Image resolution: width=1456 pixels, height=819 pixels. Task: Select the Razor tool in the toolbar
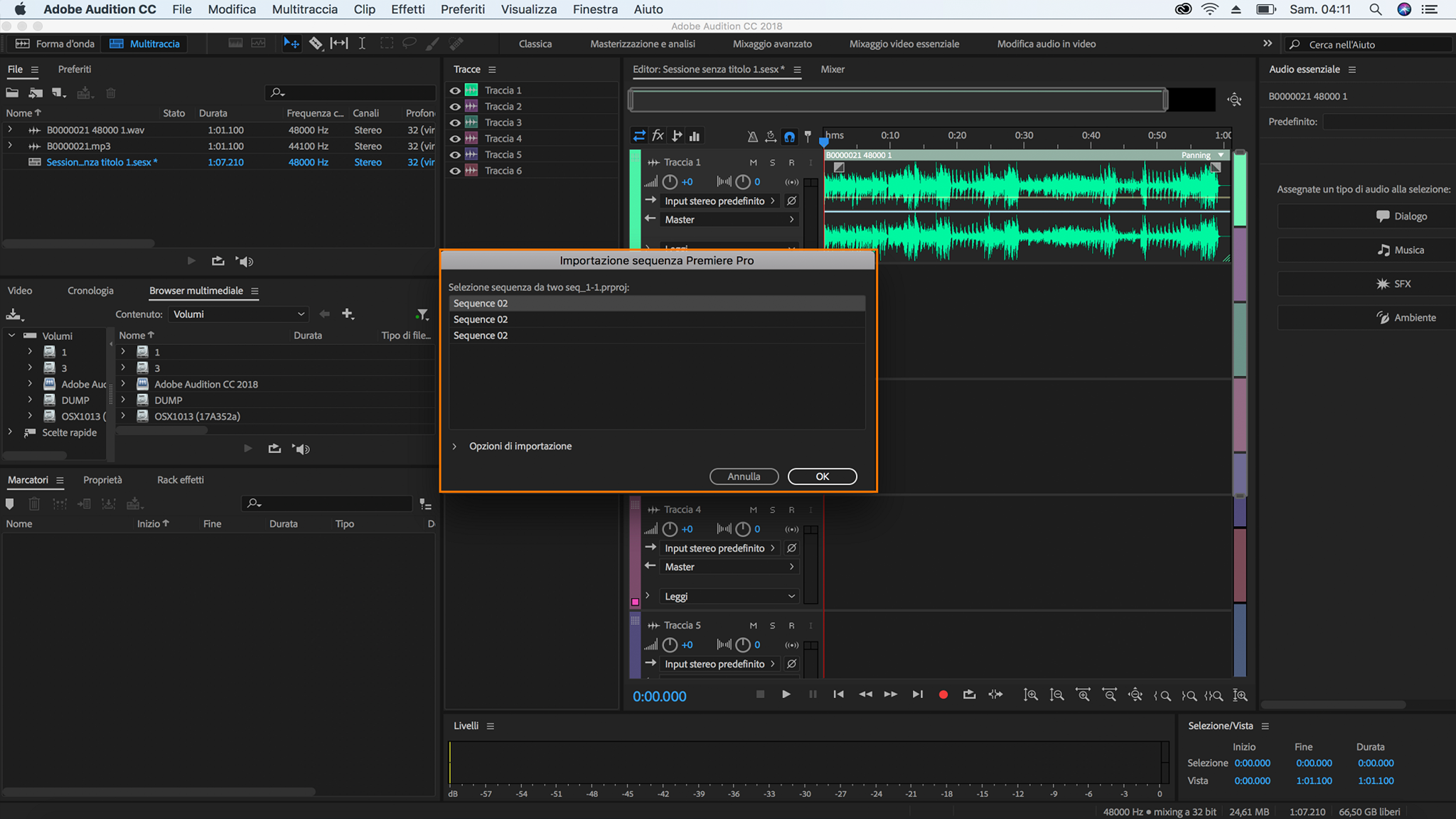click(x=316, y=43)
